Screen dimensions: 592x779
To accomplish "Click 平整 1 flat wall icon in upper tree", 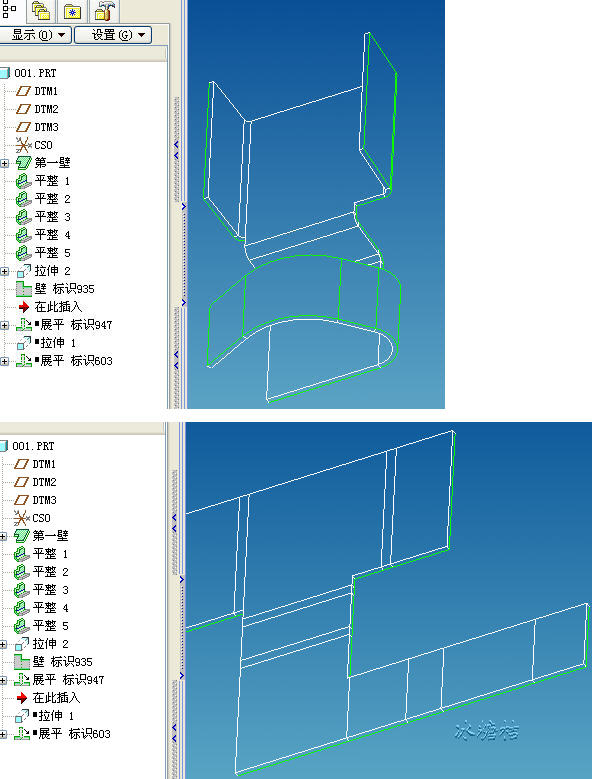I will 23,181.
